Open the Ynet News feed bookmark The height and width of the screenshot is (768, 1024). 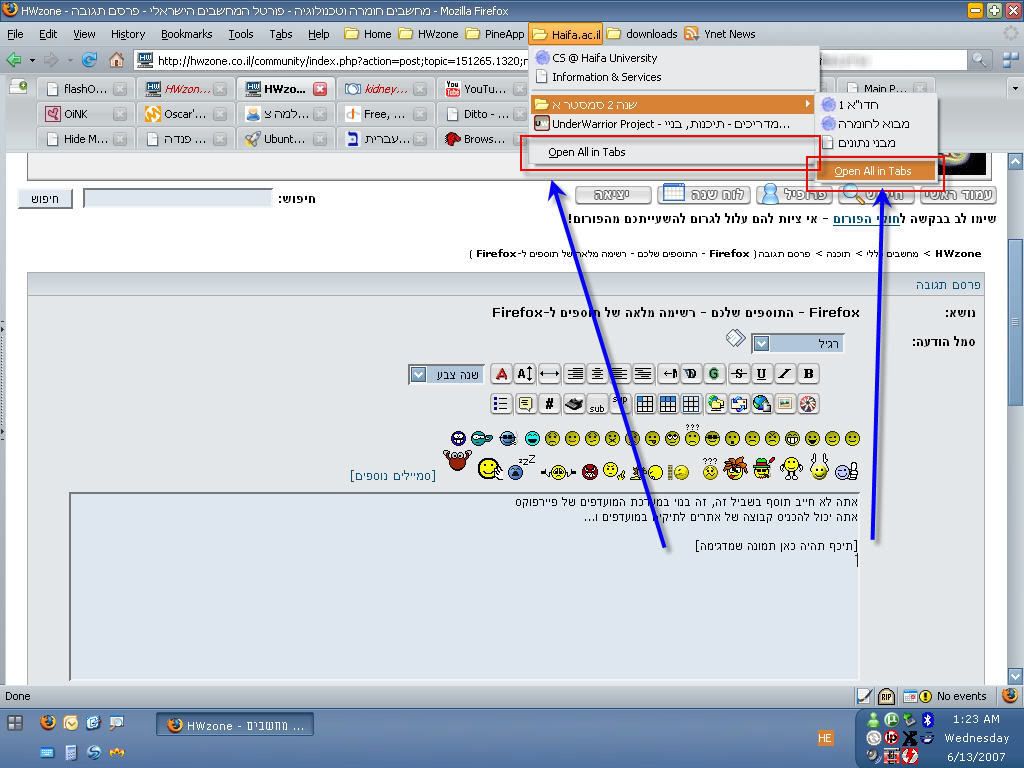(720, 34)
